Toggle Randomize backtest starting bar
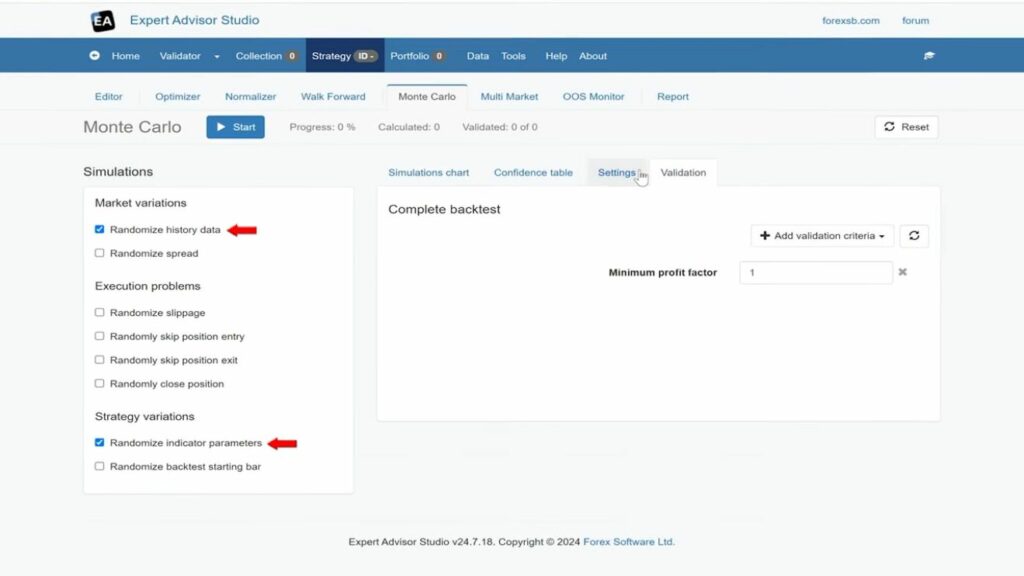The width and height of the screenshot is (1024, 576). coord(99,467)
